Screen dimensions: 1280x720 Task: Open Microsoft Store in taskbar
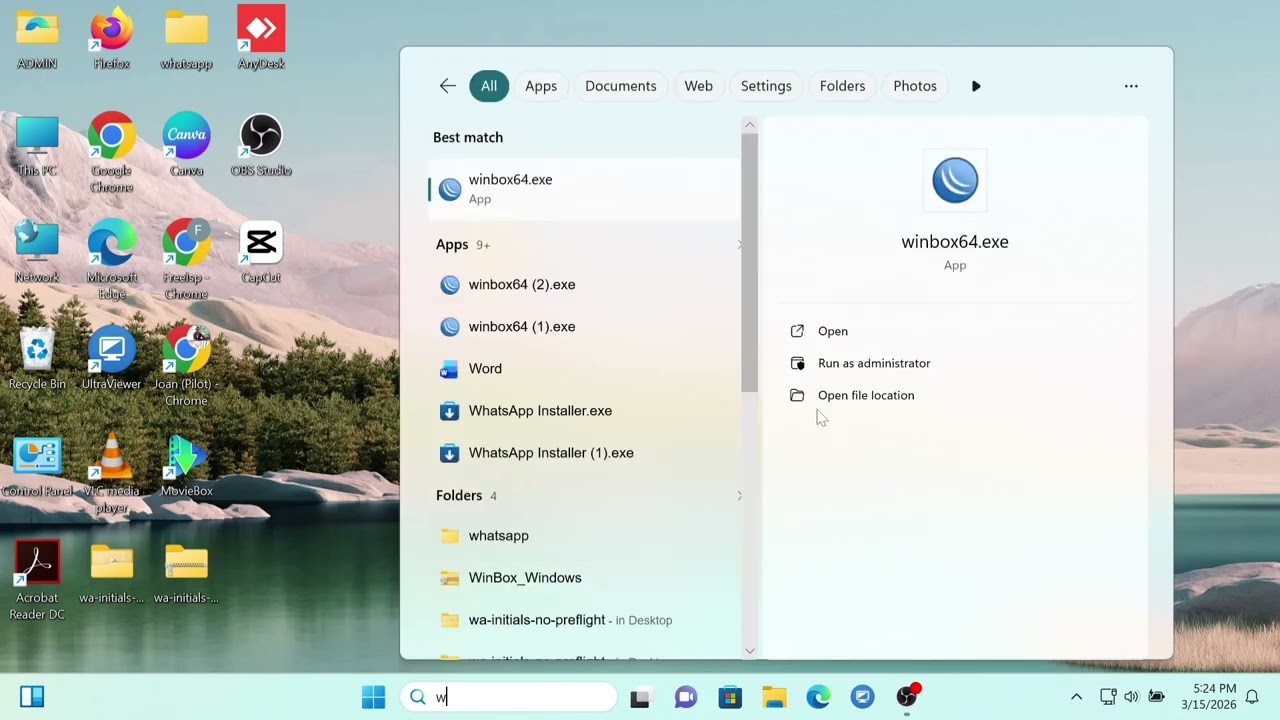[x=730, y=697]
